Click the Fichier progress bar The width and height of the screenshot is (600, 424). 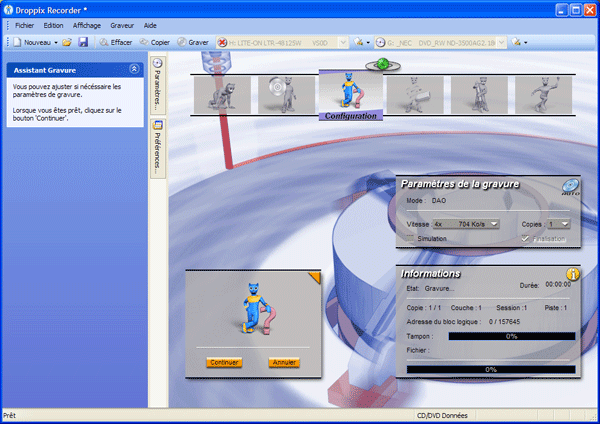click(x=491, y=369)
